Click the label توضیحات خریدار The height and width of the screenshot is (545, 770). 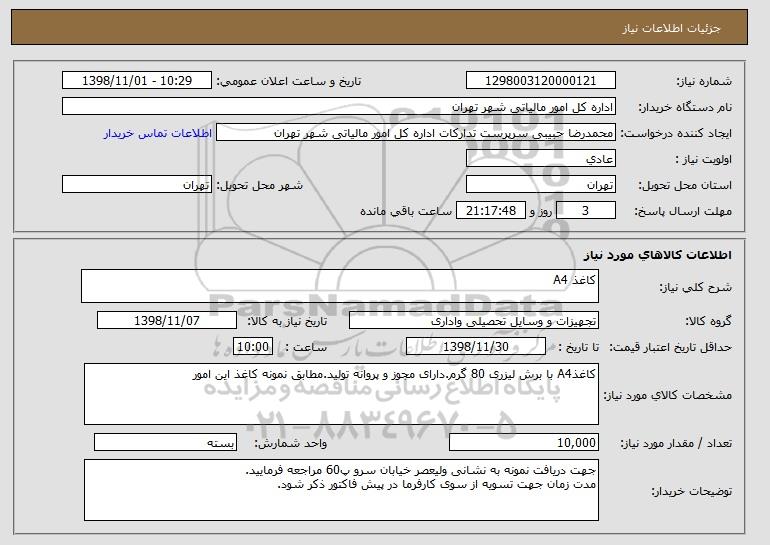click(x=691, y=491)
